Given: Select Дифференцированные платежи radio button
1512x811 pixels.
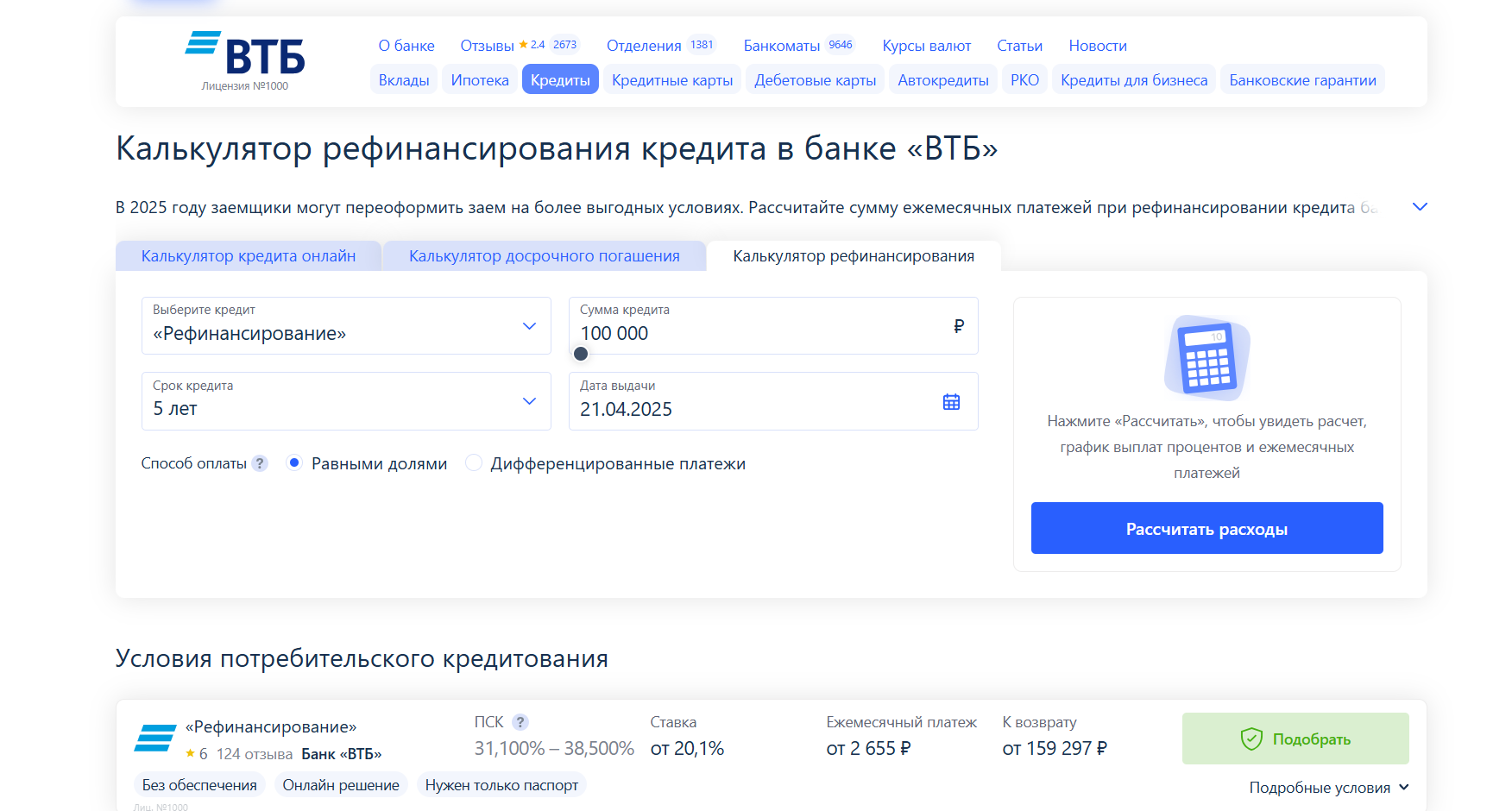Looking at the screenshot, I should 474,463.
